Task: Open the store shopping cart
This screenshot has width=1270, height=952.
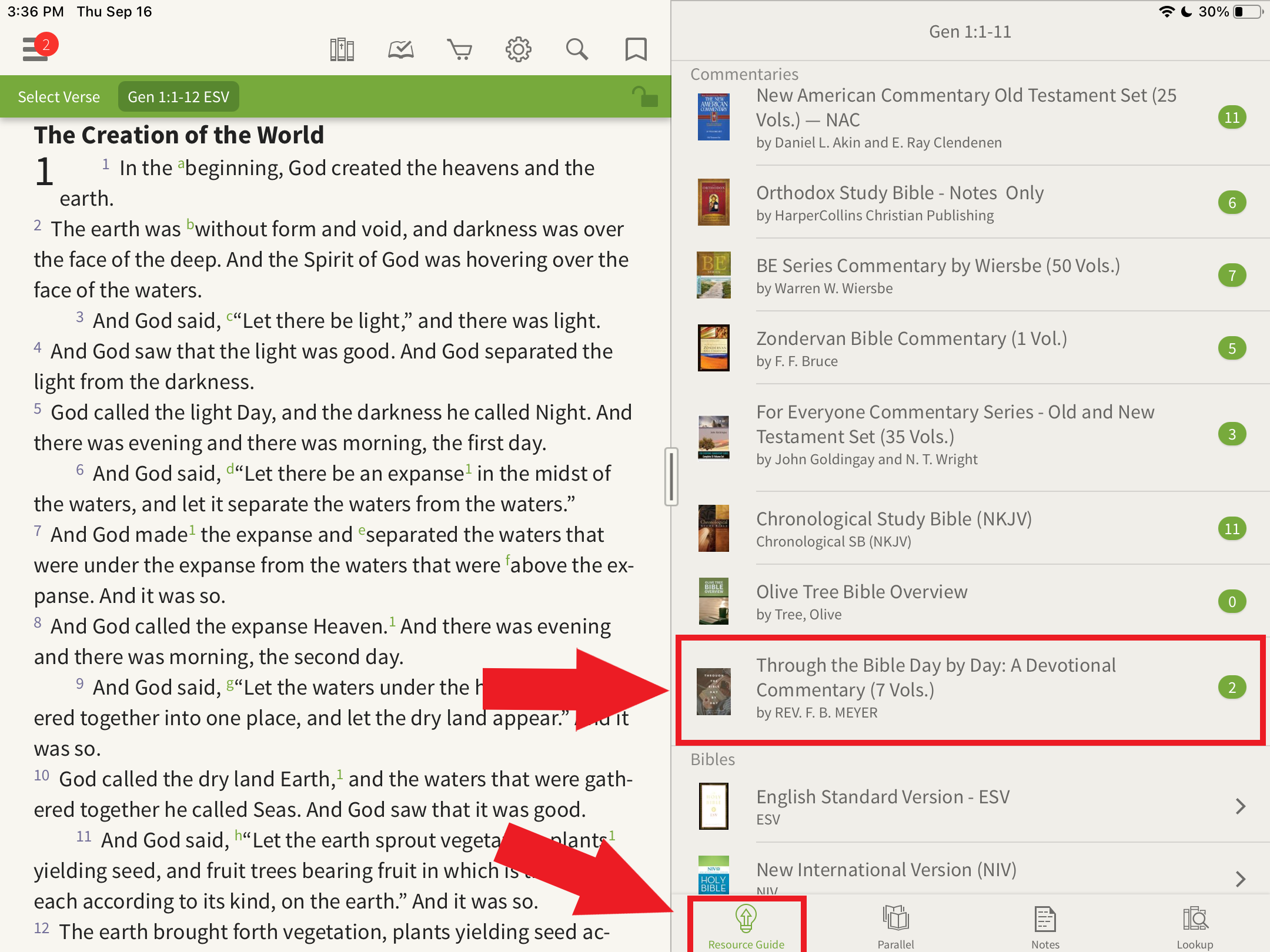Action: [x=459, y=49]
